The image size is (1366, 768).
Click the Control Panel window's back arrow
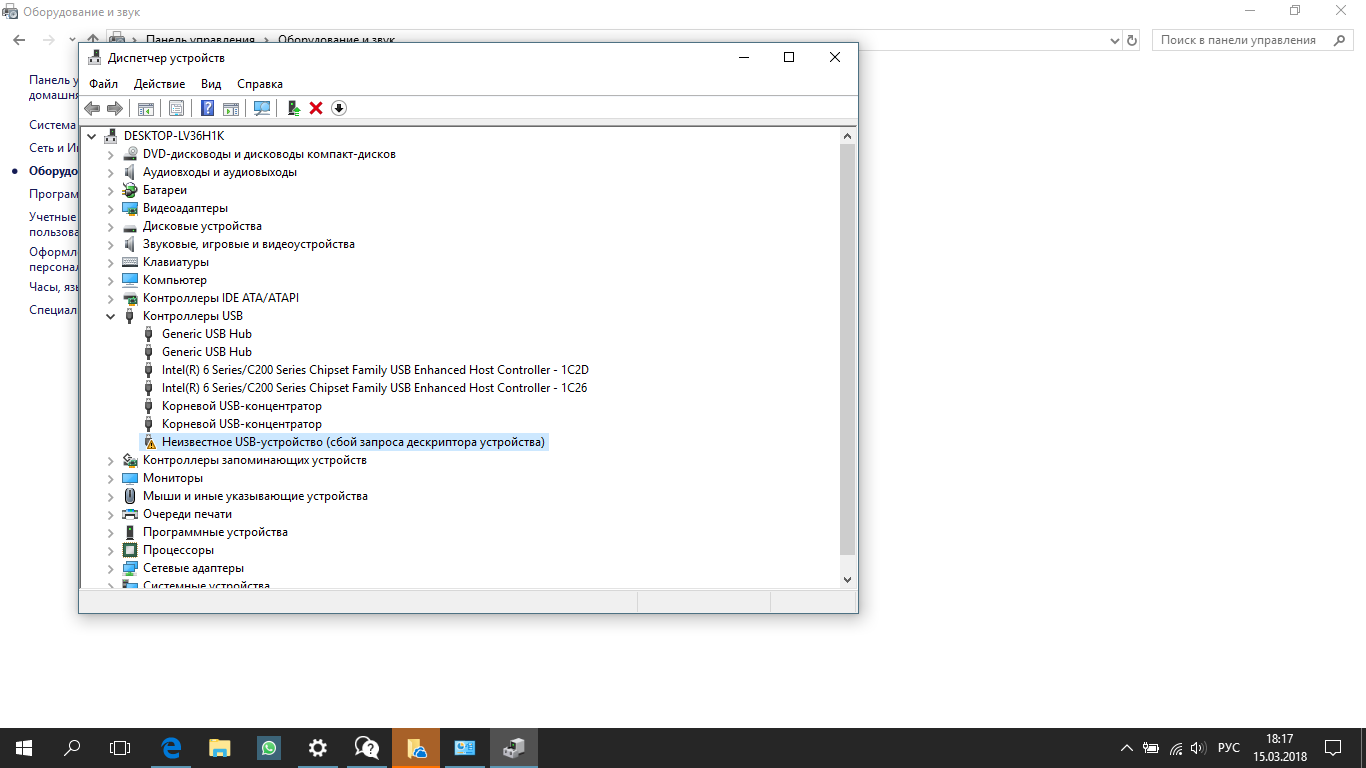(x=19, y=40)
